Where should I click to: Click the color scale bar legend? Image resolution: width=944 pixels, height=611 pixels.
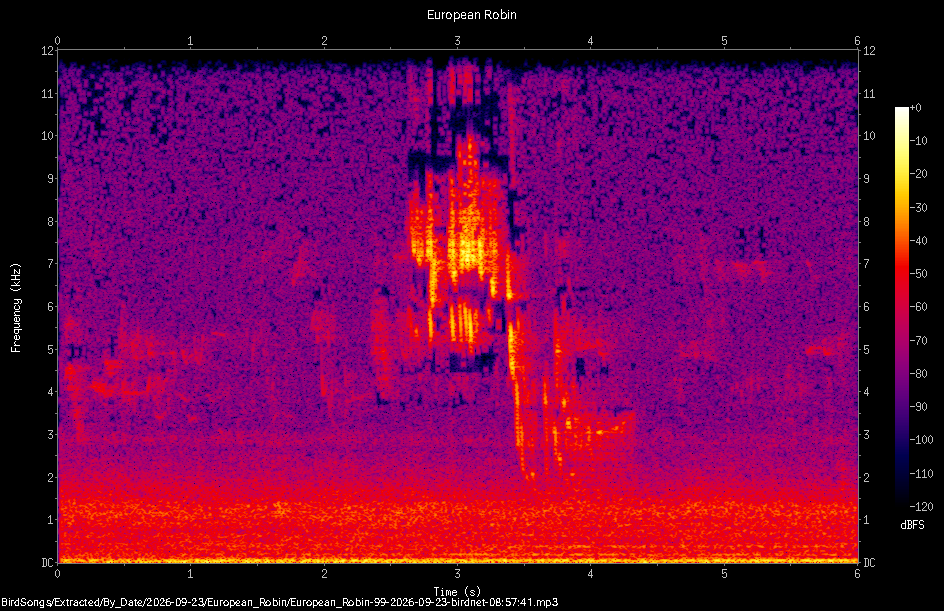tap(901, 307)
